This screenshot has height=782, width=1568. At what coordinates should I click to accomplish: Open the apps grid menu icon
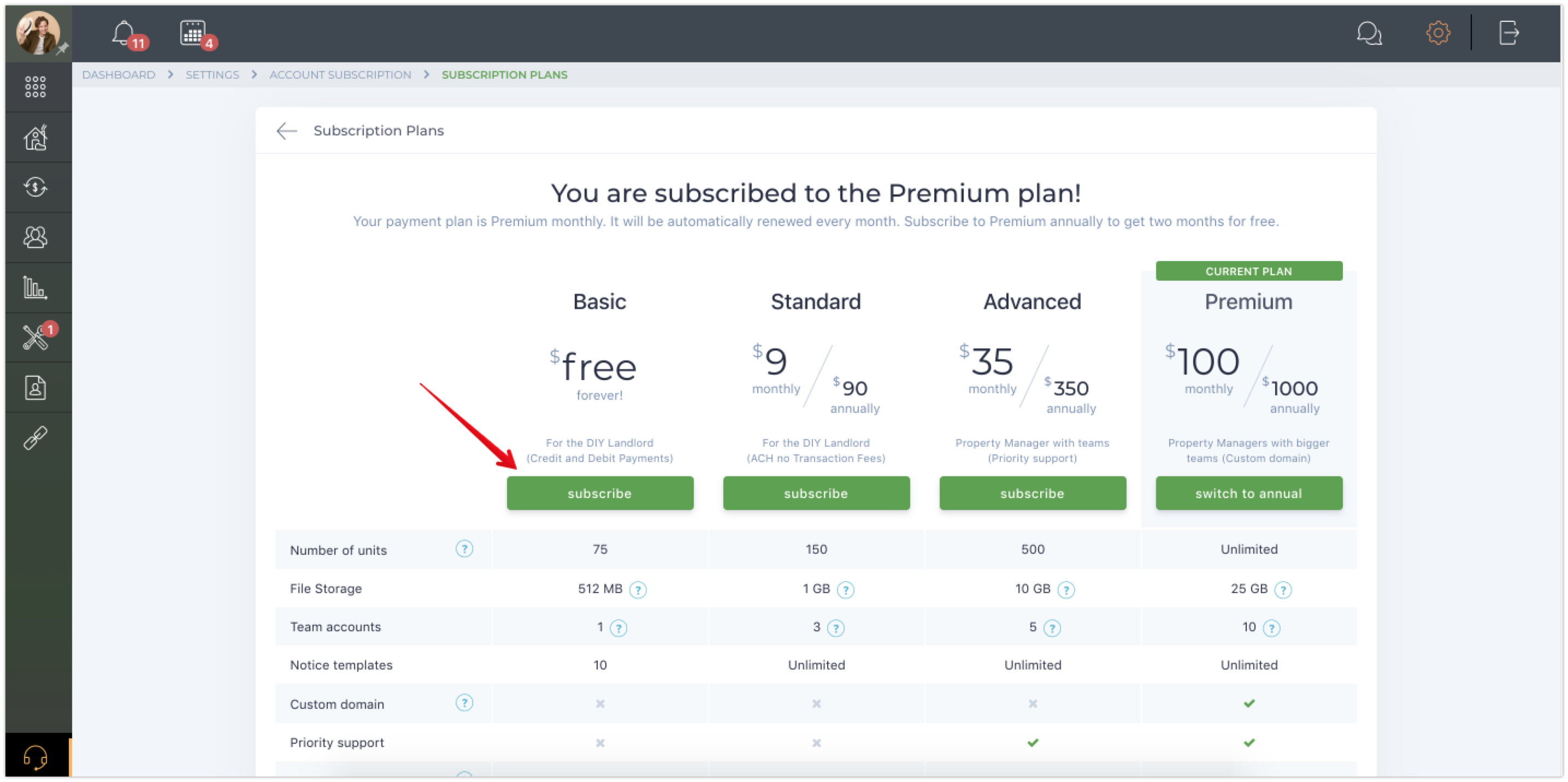coord(36,86)
